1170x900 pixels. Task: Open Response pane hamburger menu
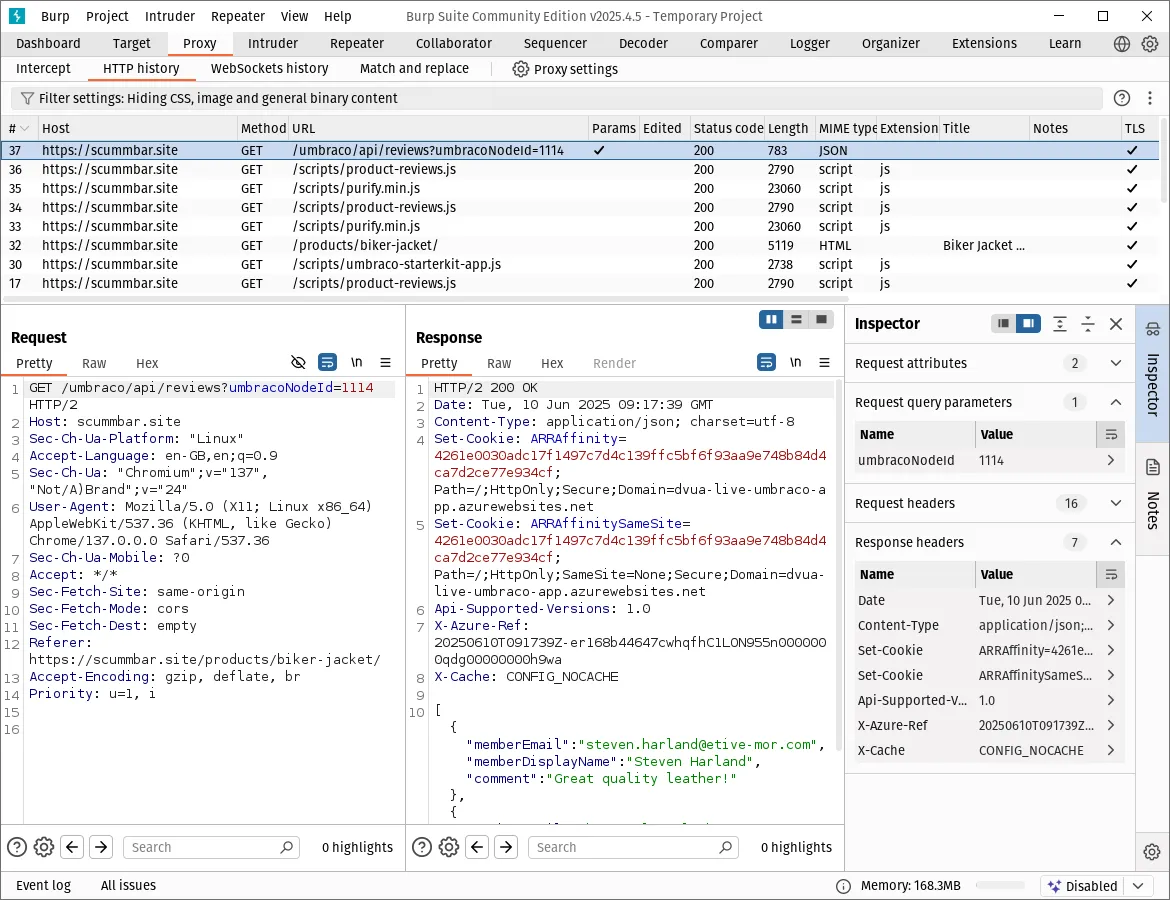pos(825,363)
